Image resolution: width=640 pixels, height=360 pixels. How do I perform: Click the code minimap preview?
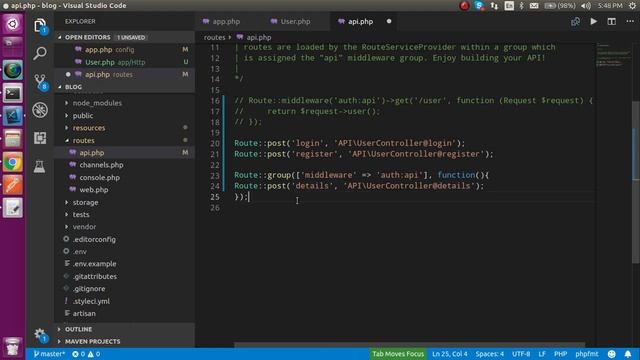point(613,55)
